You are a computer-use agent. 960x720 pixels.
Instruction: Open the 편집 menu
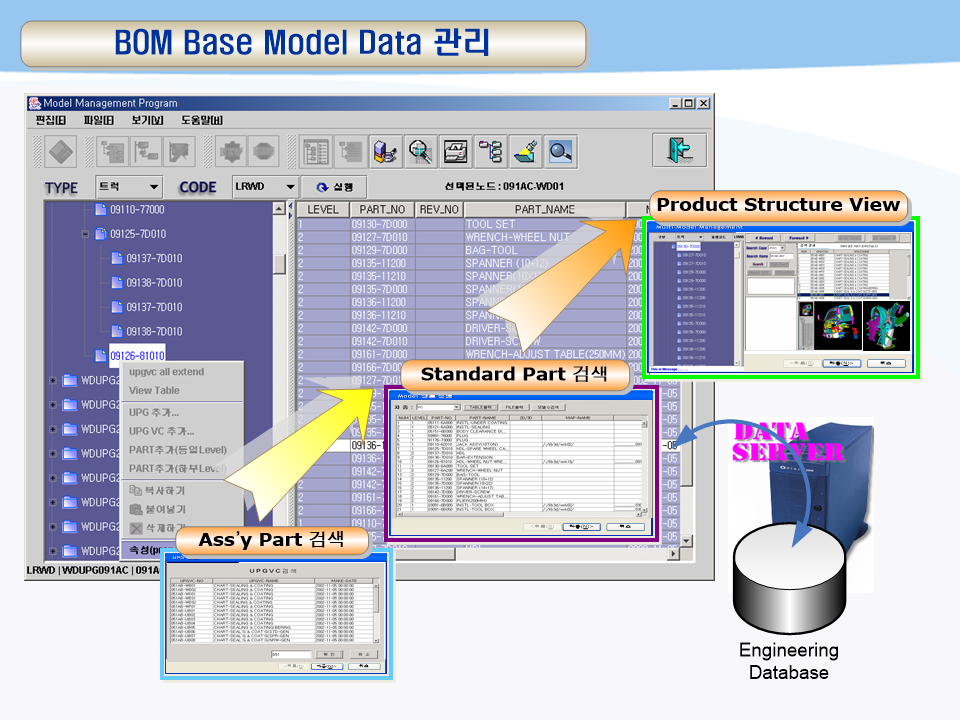(x=52, y=120)
